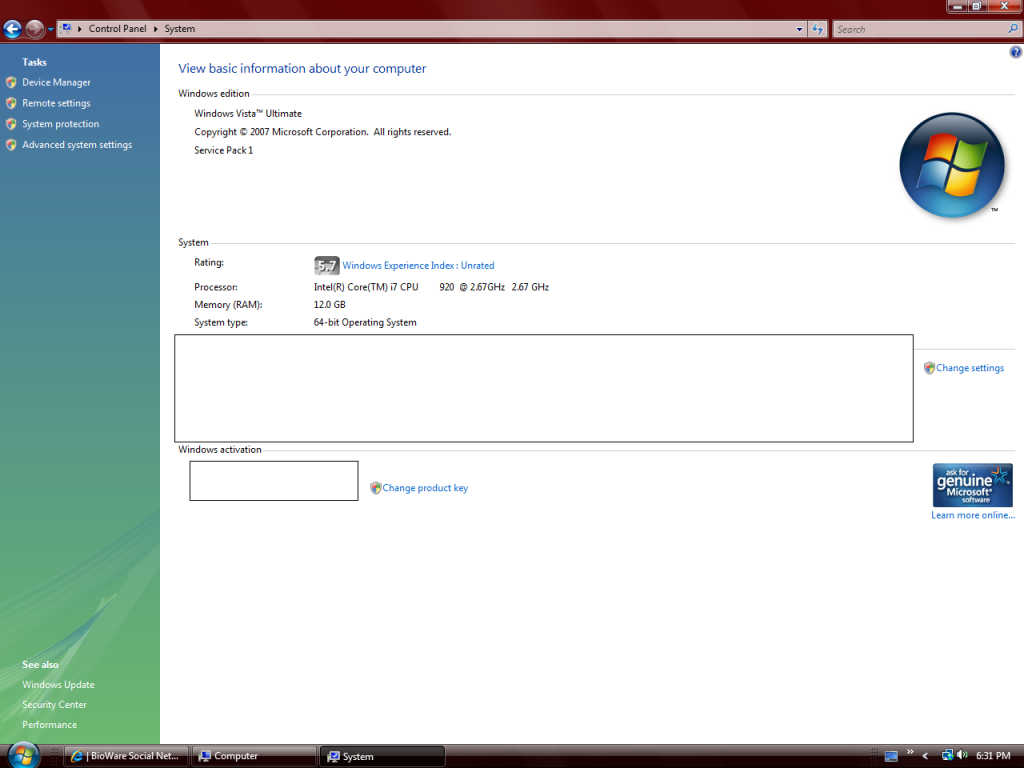Click the Change settings link
The height and width of the screenshot is (768, 1024).
pos(969,368)
